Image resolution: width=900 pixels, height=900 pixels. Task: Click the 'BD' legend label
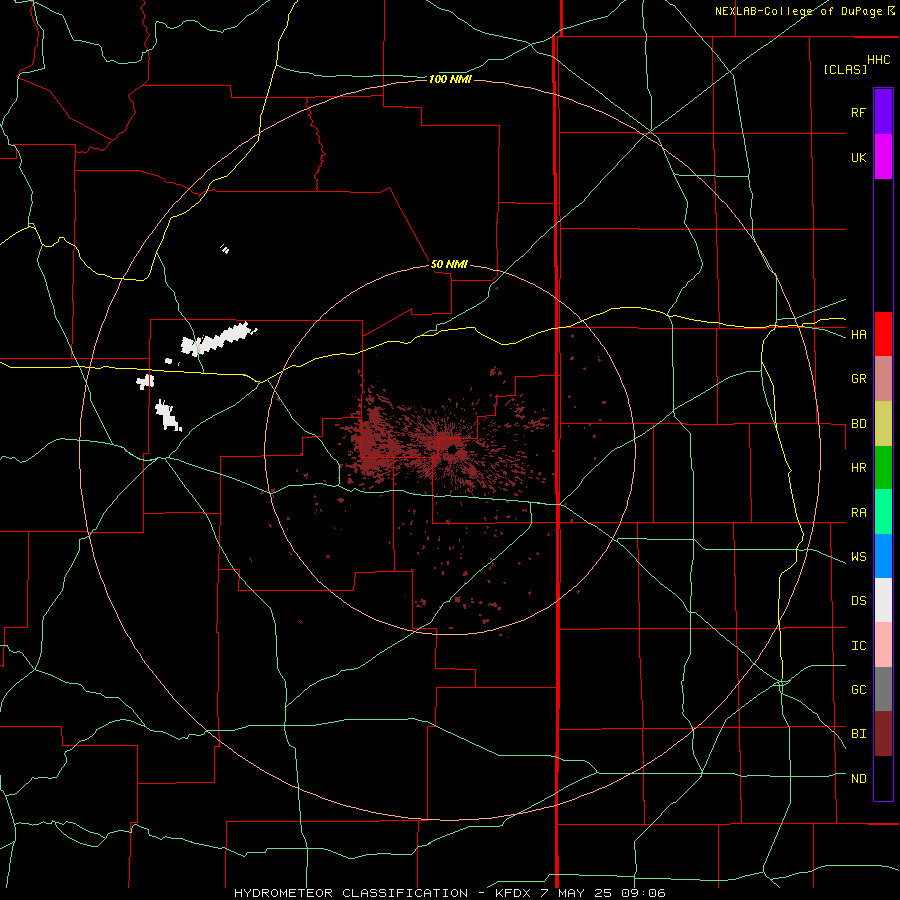(858, 424)
